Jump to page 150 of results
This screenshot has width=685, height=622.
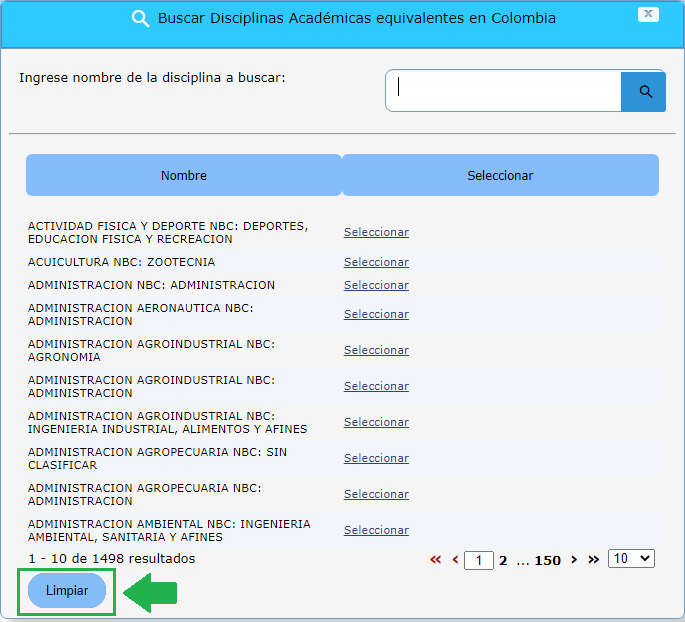coord(547,560)
